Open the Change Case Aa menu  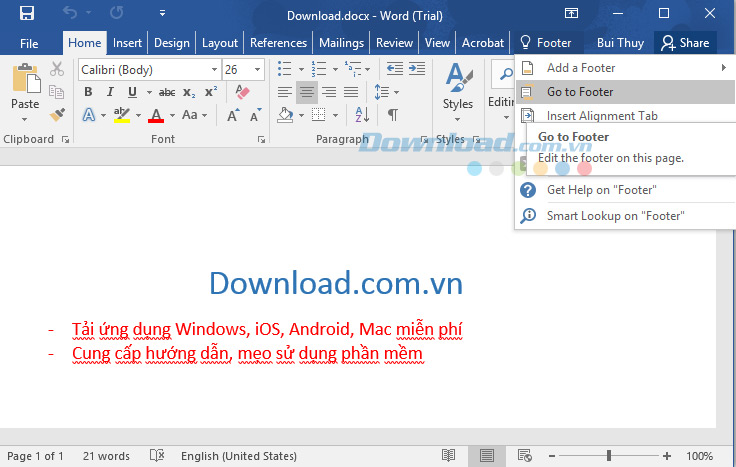pos(194,115)
